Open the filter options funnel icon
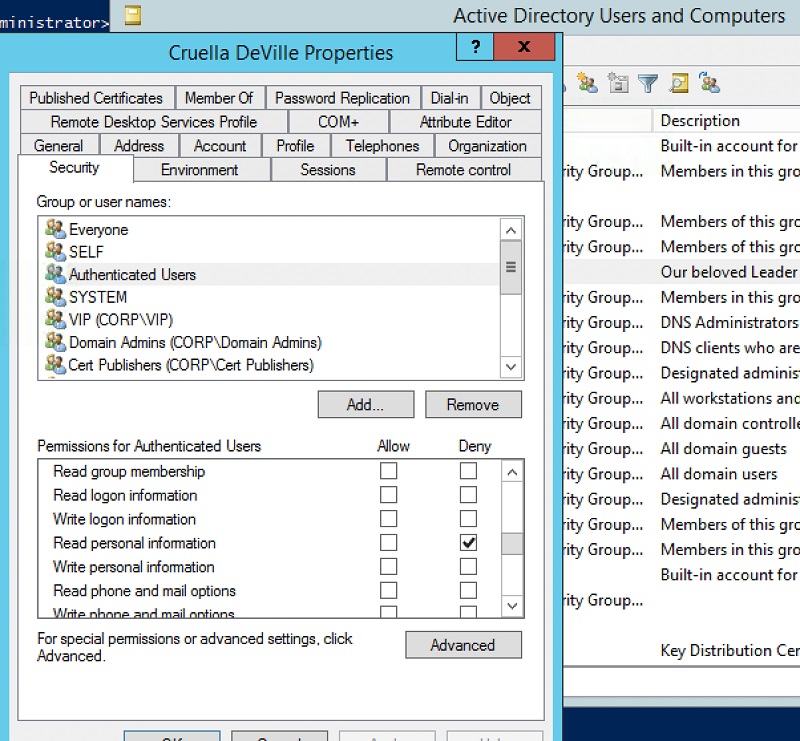800x741 pixels. [649, 84]
